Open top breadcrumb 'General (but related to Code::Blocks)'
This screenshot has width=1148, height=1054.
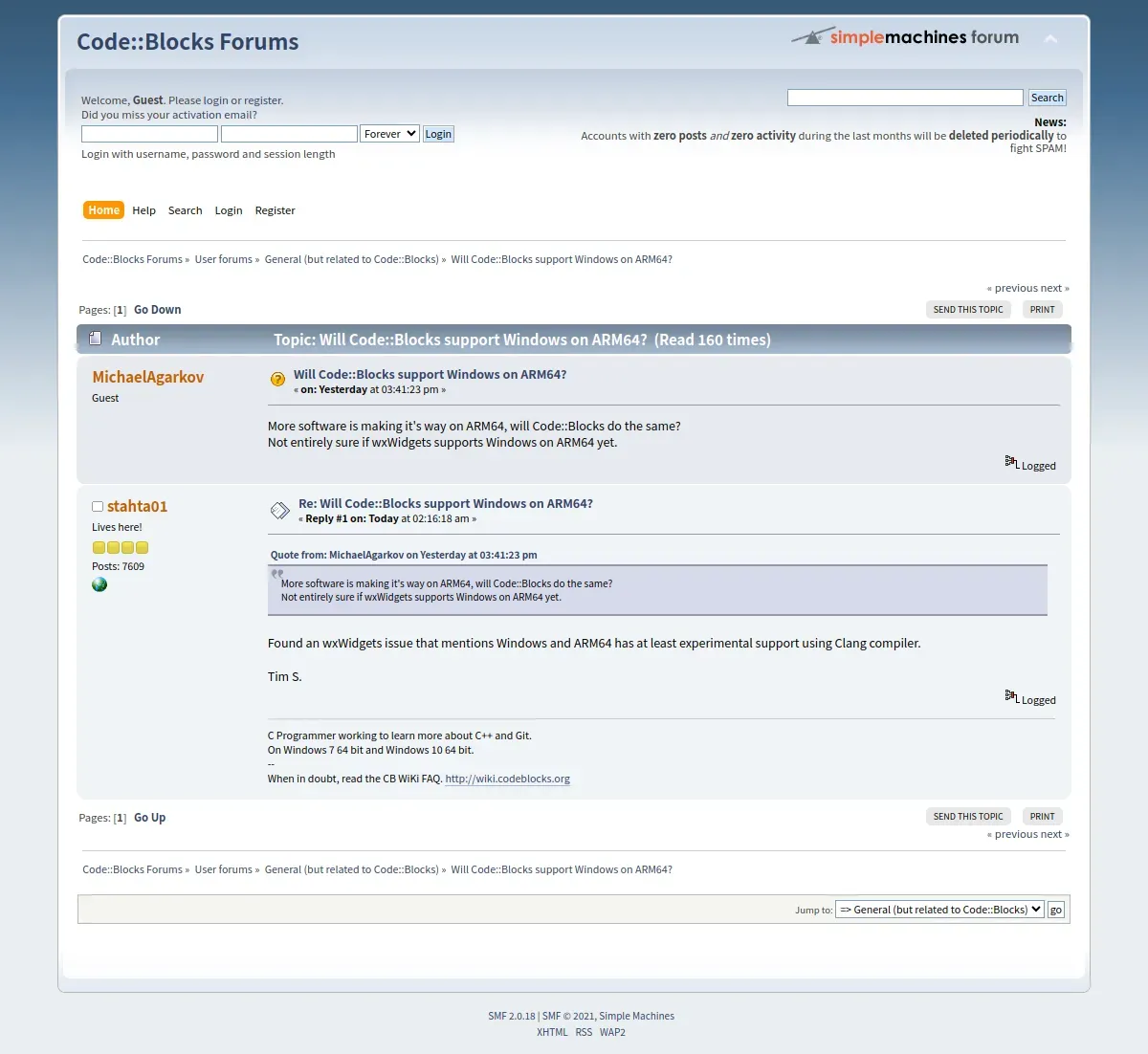point(351,259)
